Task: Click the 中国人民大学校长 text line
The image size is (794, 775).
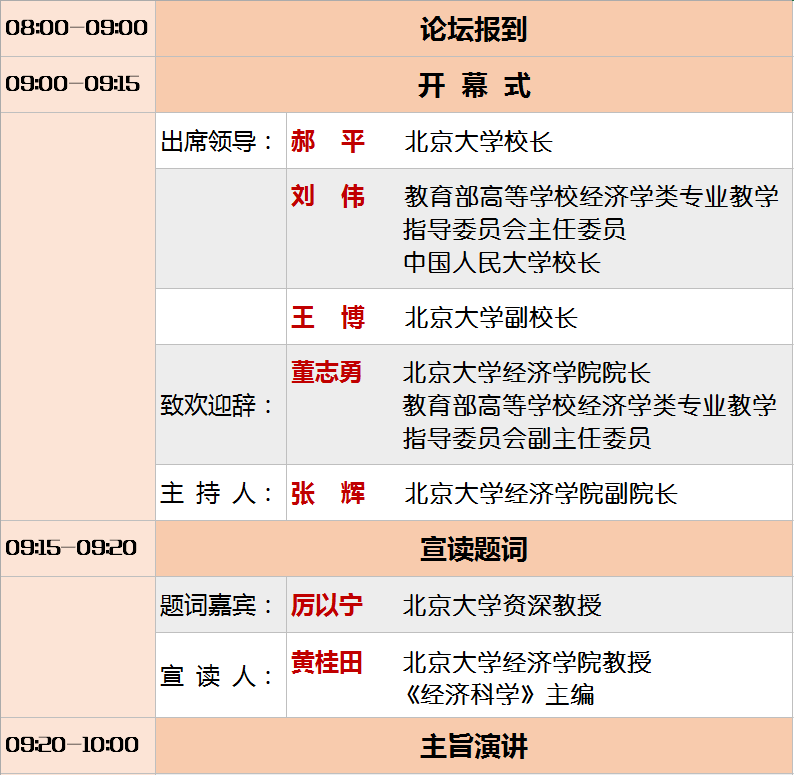Action: (x=502, y=263)
